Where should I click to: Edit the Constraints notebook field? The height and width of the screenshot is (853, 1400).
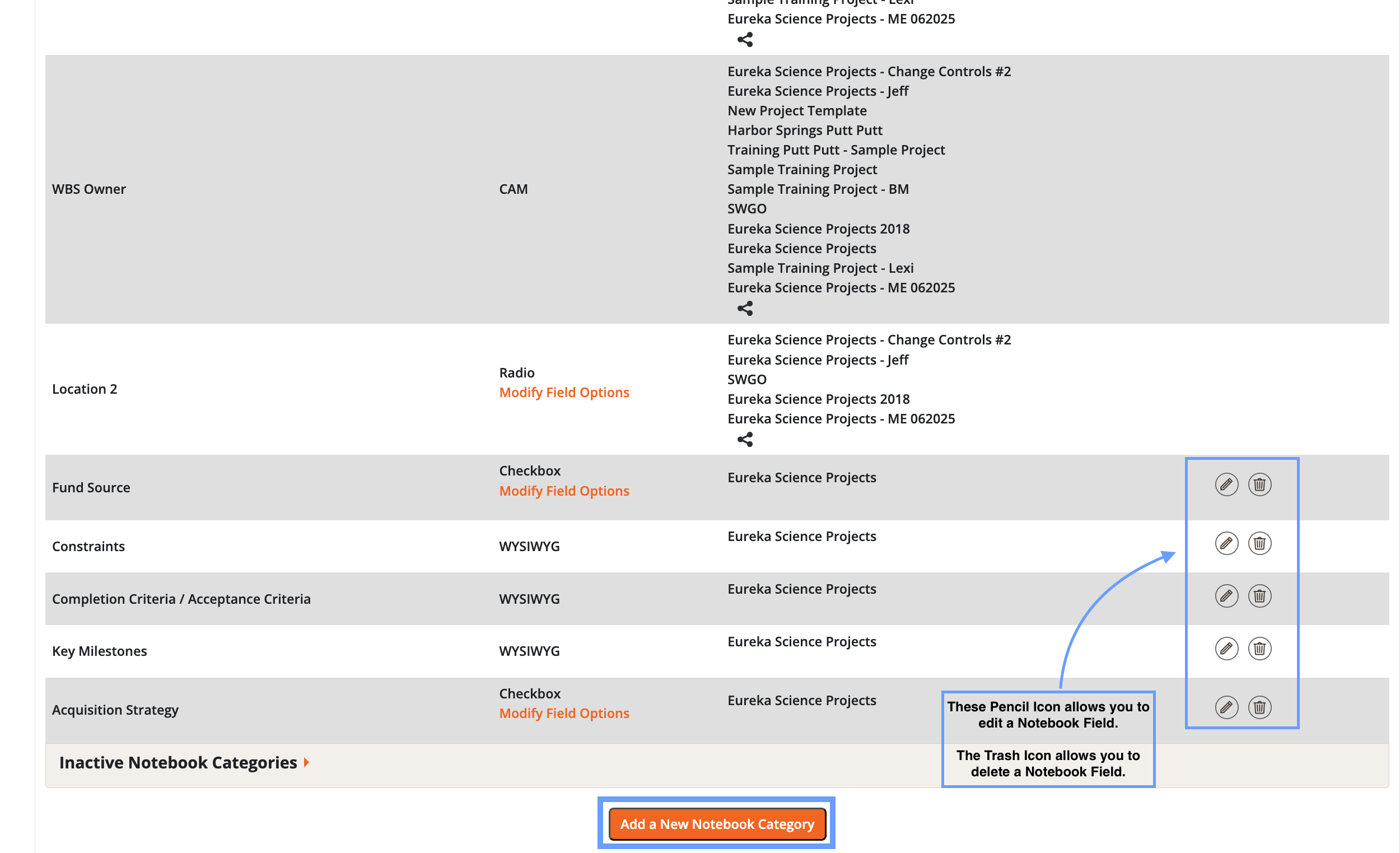(1226, 543)
